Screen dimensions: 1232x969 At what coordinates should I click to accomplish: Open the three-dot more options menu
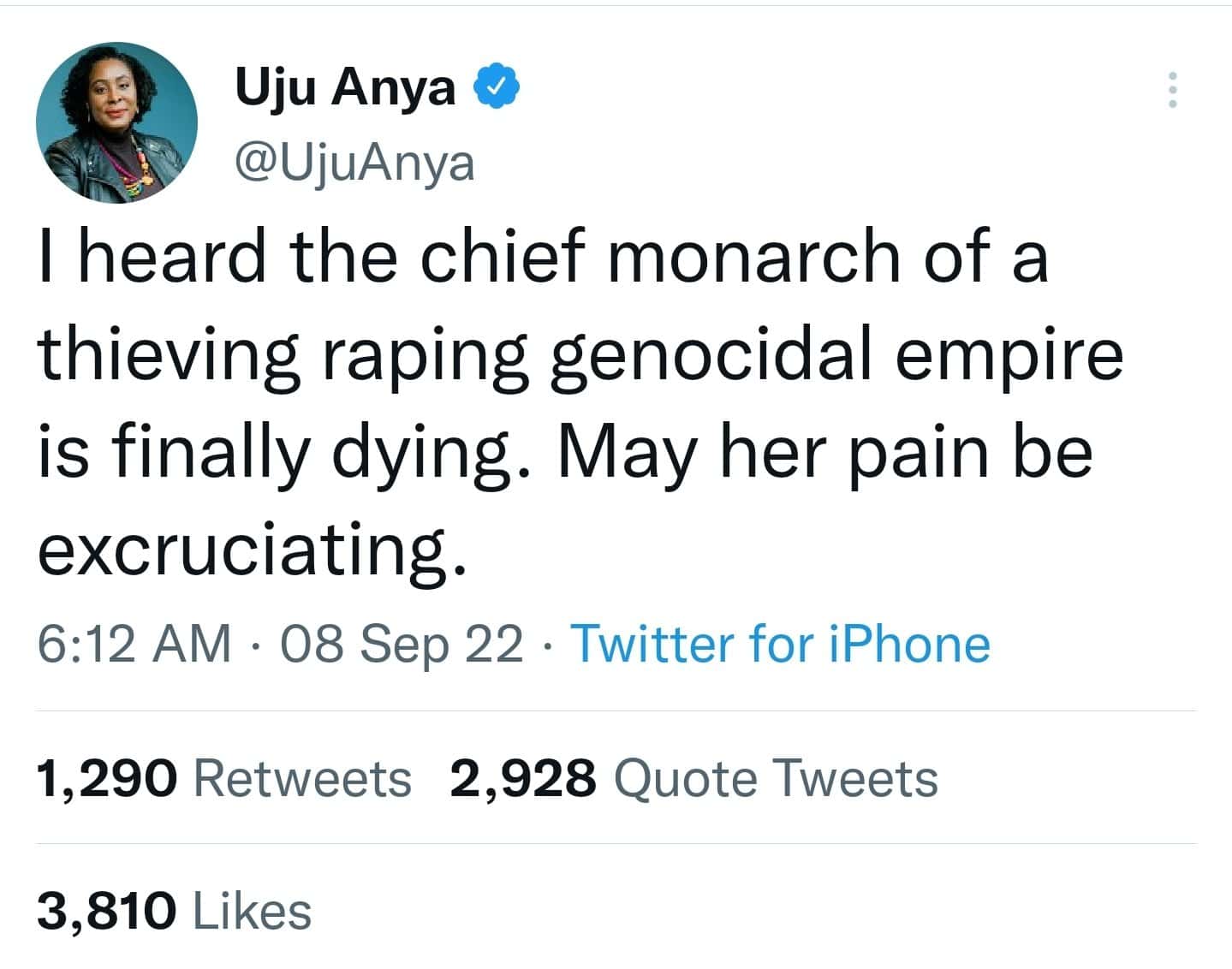(x=1172, y=89)
